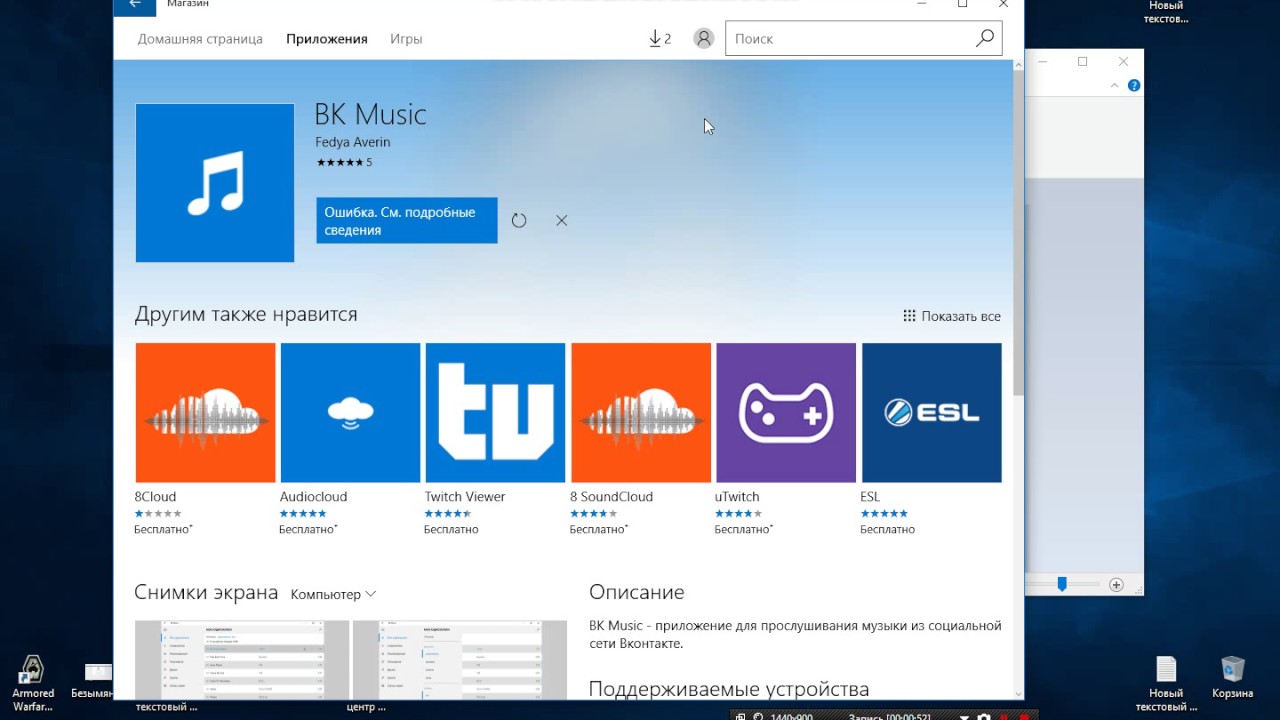Open the Twitch Viewer app tile
The width and height of the screenshot is (1280, 720).
[x=495, y=413]
